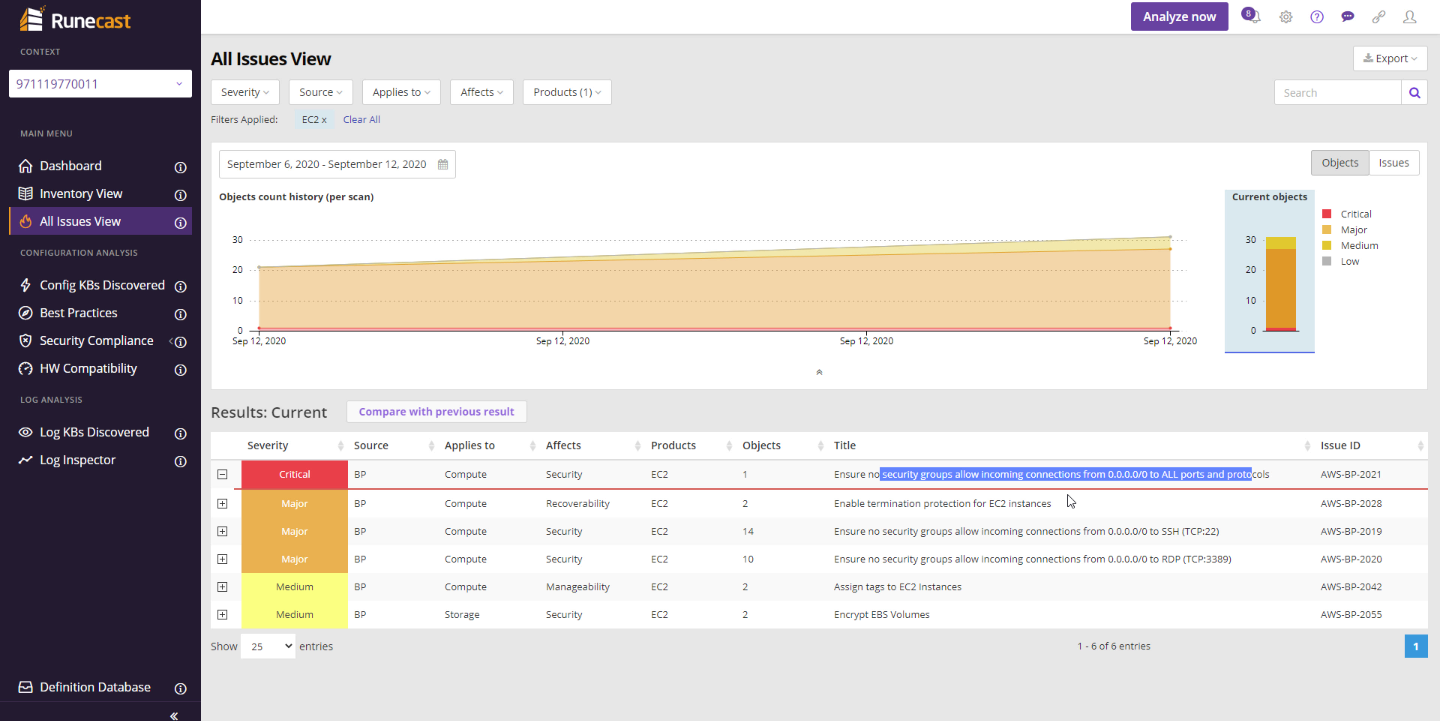Sort by Issue ID column arrows

pos(1420,446)
